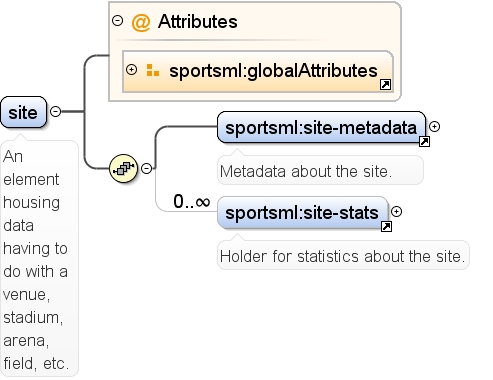Follow the site-stats reference arrow
Image resolution: width=493 pixels, height=380 pixels.
386,226
